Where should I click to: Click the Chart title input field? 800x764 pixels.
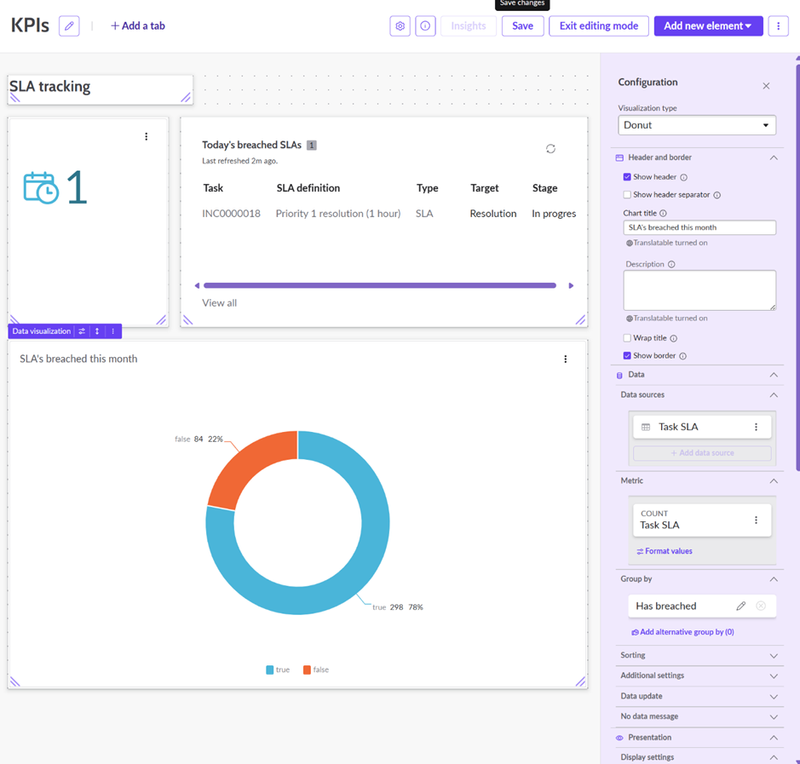click(x=699, y=228)
